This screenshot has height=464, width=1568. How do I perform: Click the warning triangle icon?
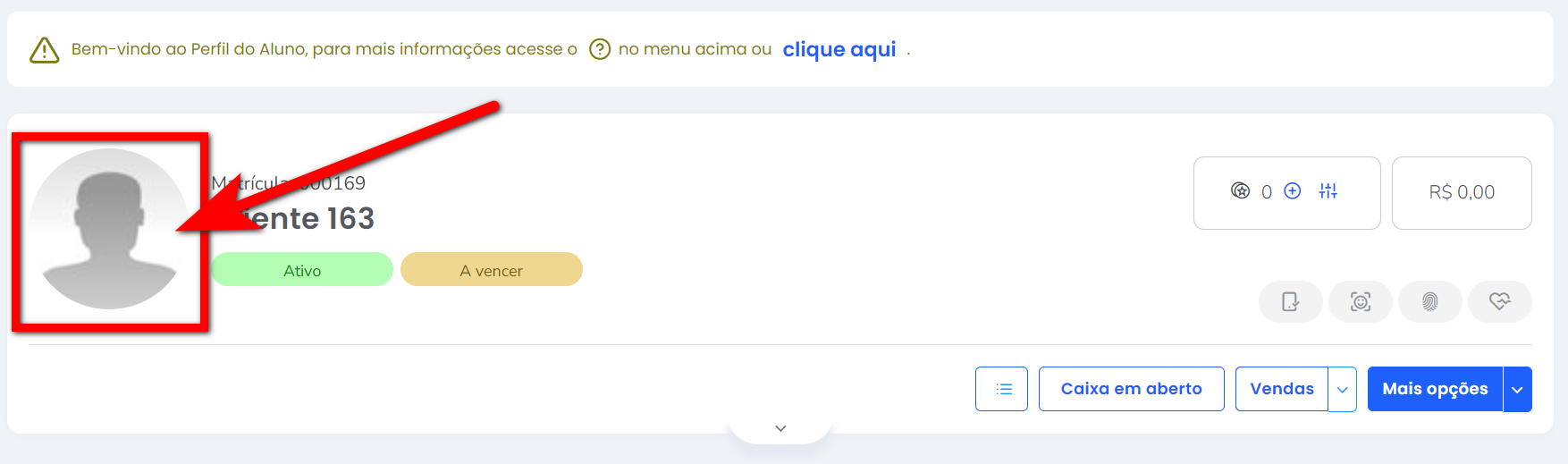pos(45,50)
